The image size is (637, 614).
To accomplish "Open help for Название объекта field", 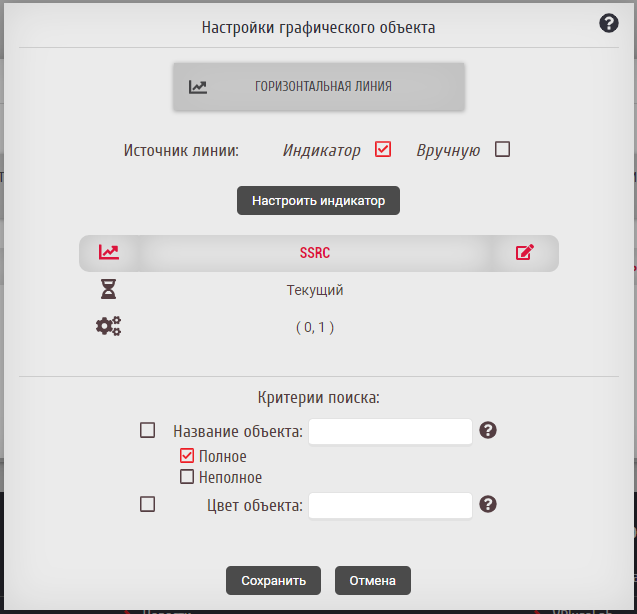I will pyautogui.click(x=488, y=430).
